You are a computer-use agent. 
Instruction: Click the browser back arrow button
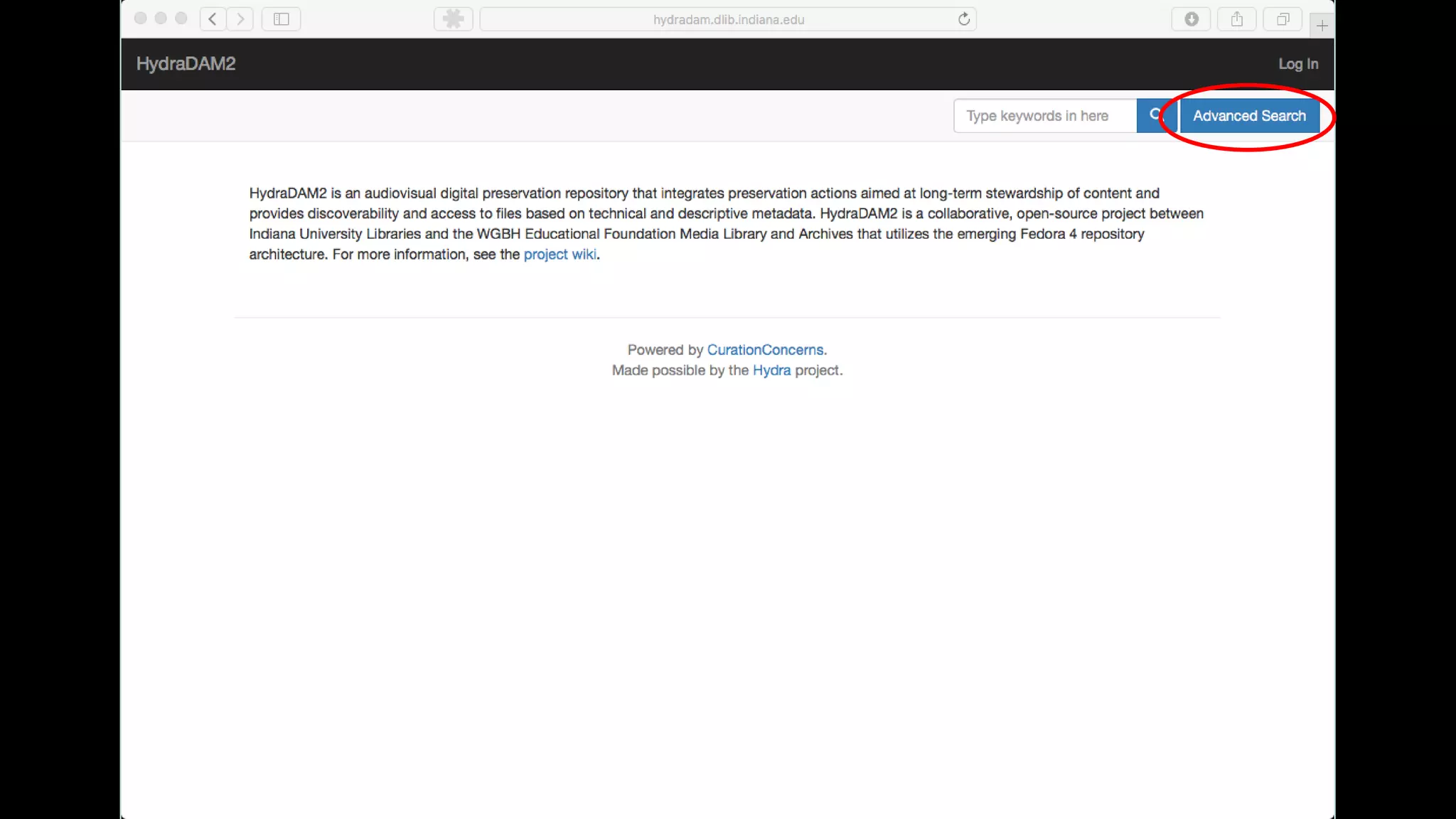[213, 19]
